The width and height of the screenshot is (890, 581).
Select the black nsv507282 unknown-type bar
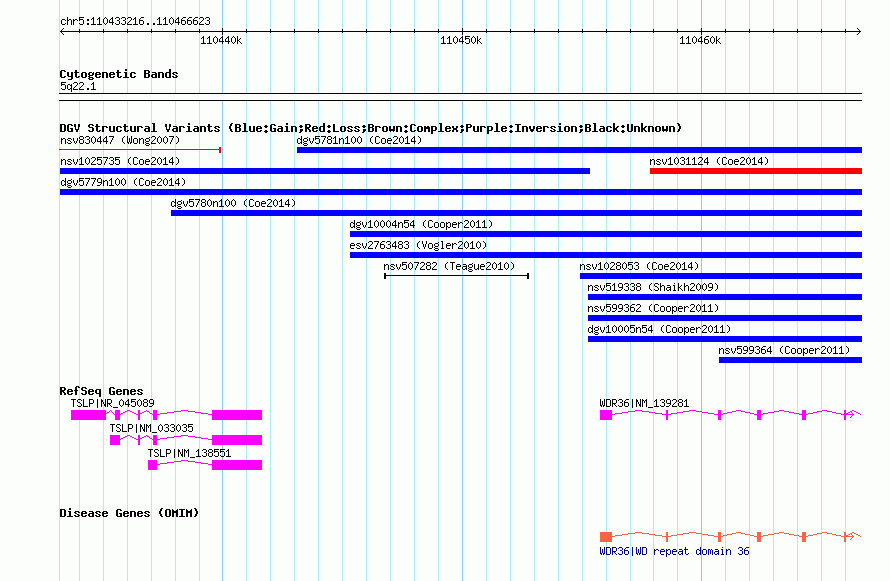tap(457, 276)
